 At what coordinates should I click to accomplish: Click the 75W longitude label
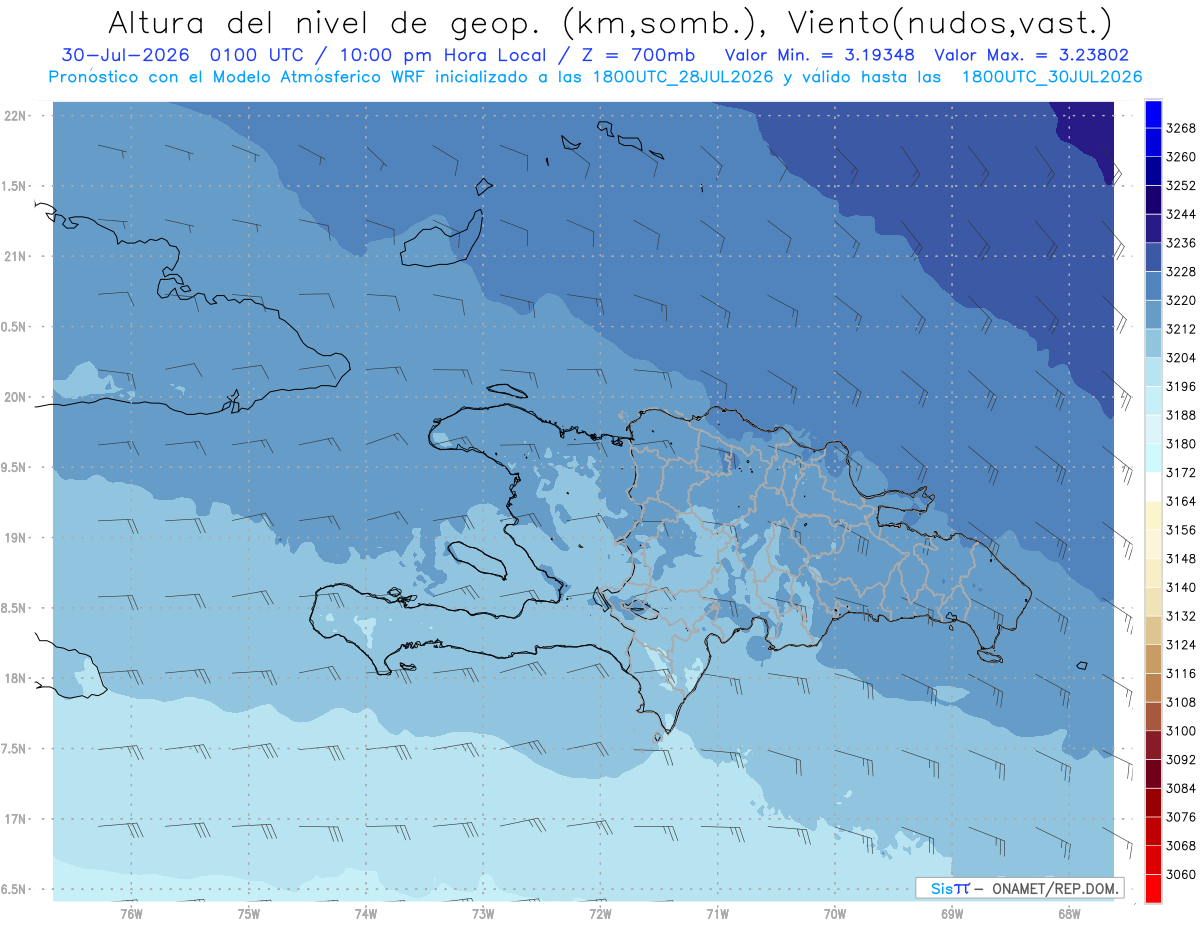click(x=248, y=913)
